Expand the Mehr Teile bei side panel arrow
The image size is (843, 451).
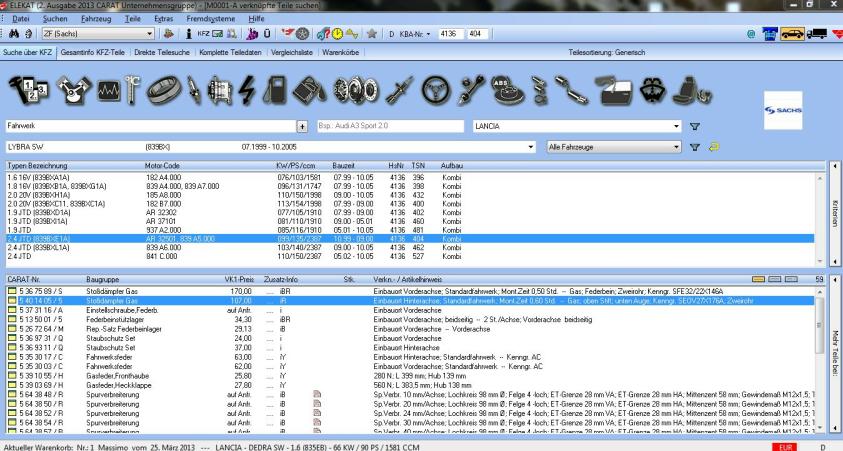(835, 280)
